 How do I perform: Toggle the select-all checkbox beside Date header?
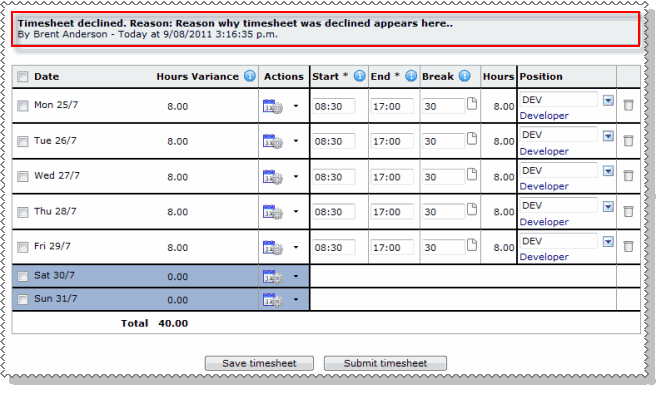22,77
